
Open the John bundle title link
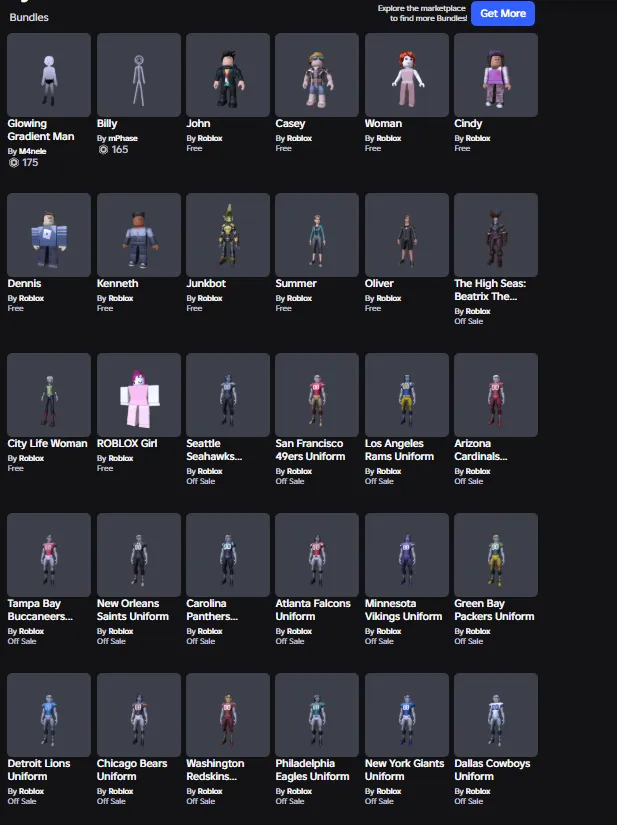coord(198,124)
